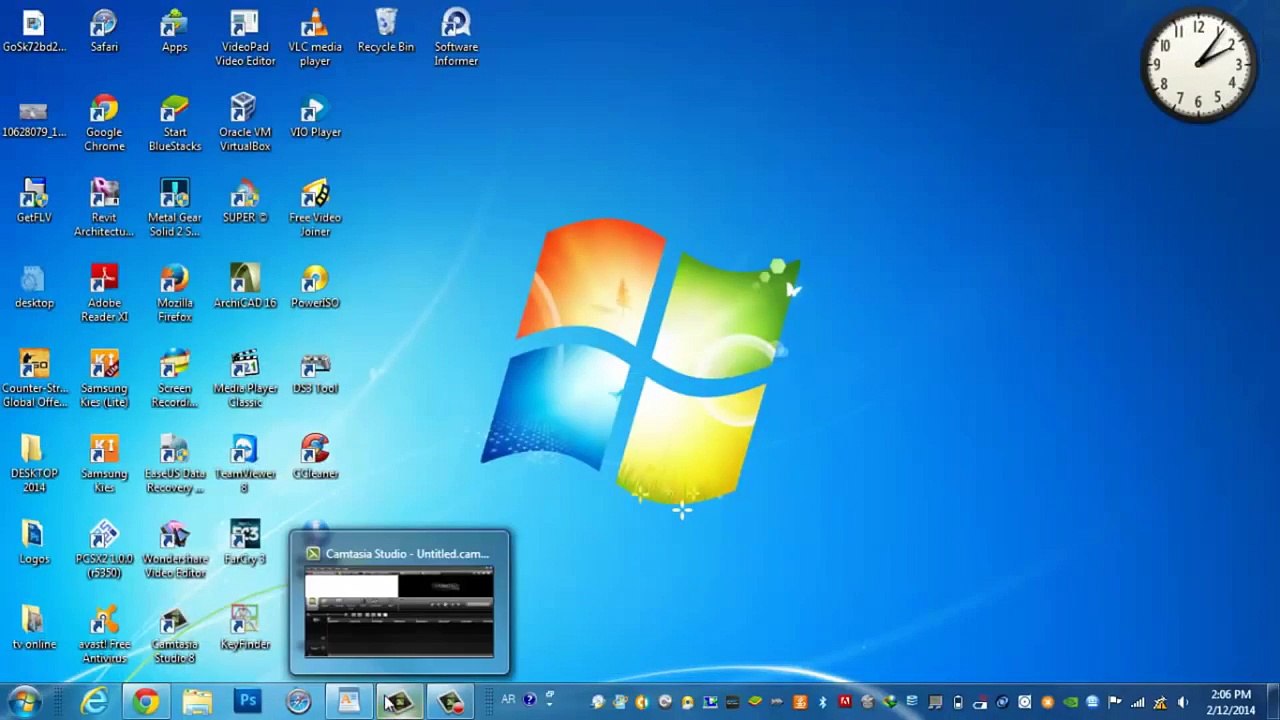The width and height of the screenshot is (1280, 720).
Task: Launch Safari compass icon in taskbar
Action: point(298,702)
